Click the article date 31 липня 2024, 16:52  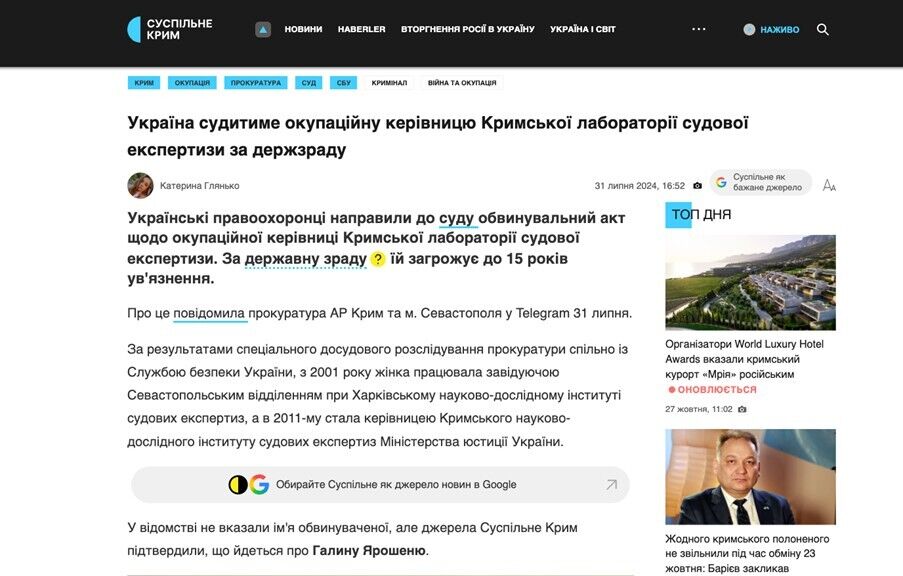click(640, 185)
